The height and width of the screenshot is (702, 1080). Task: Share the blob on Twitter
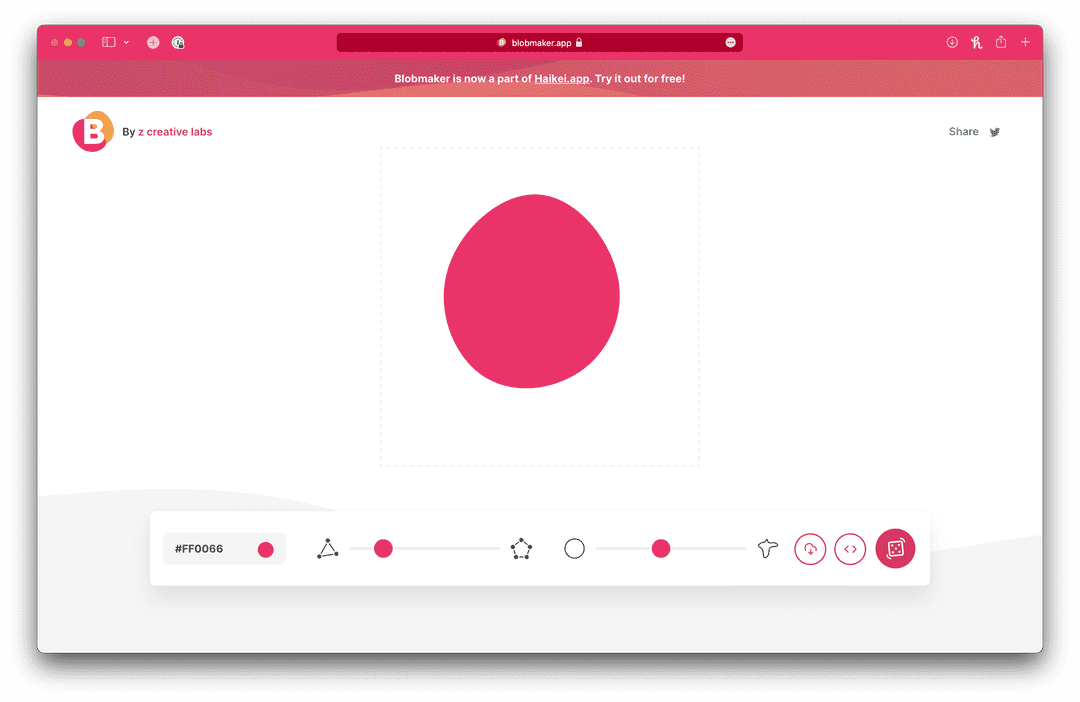point(994,131)
